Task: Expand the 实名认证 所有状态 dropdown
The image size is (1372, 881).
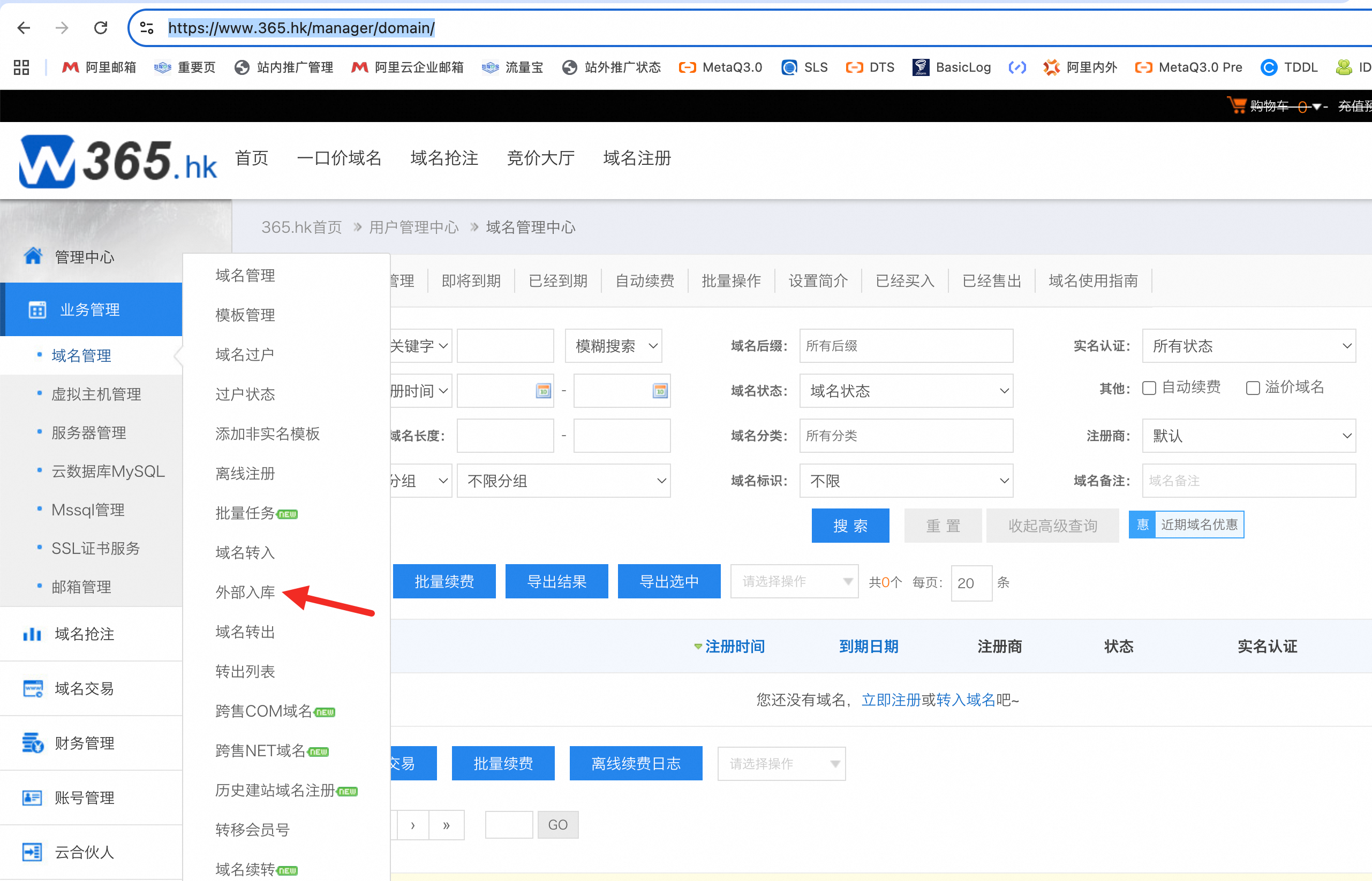Action: coord(1248,346)
